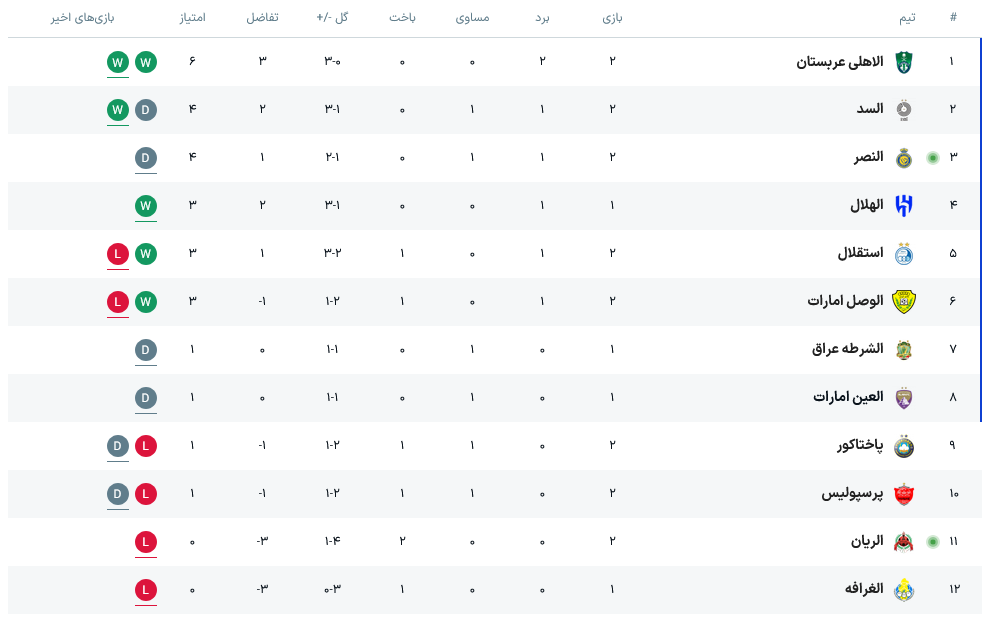Viewport: 990px width, 627px height.
Task: Open the العین امارات team name link
Action: click(848, 397)
